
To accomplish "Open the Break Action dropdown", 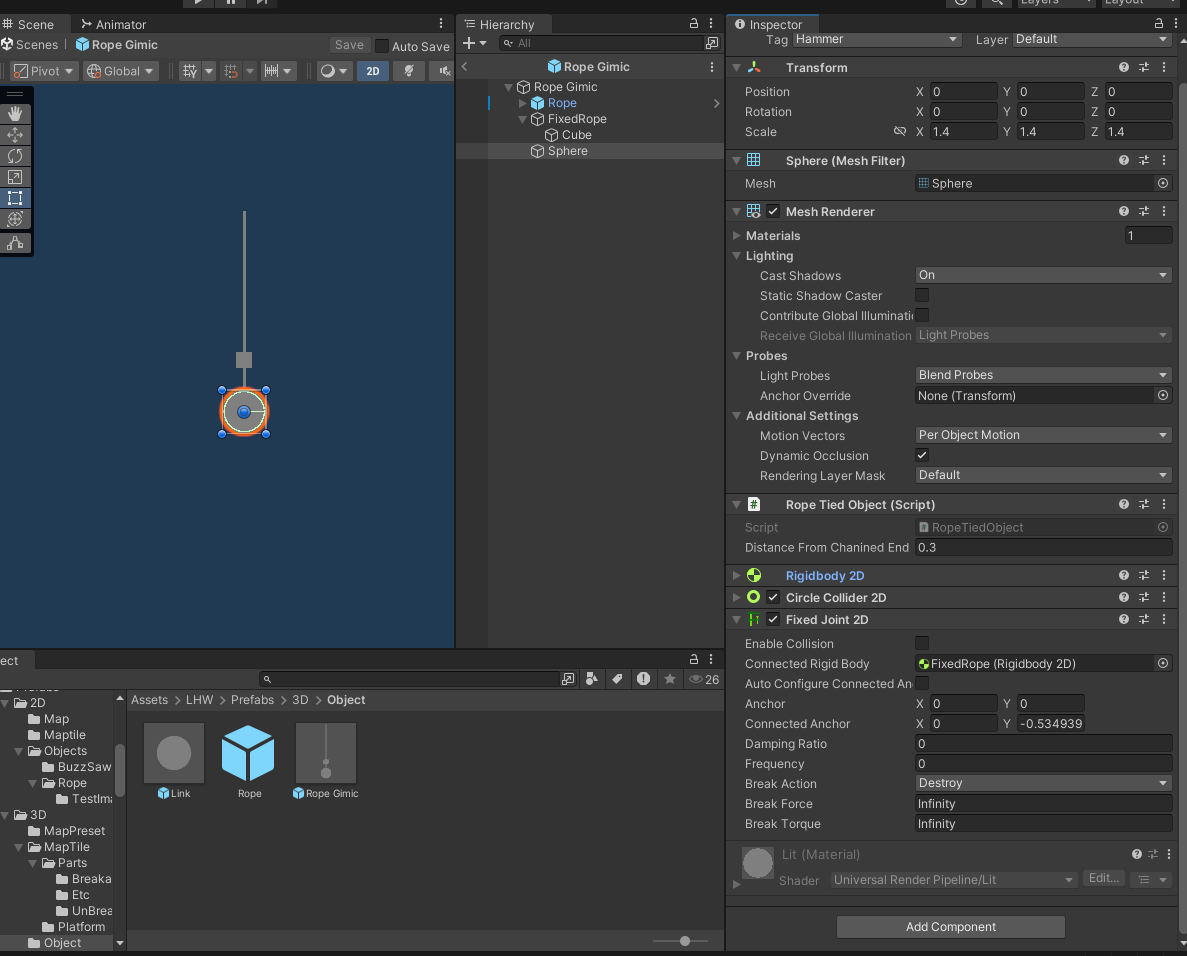I will tap(1043, 783).
